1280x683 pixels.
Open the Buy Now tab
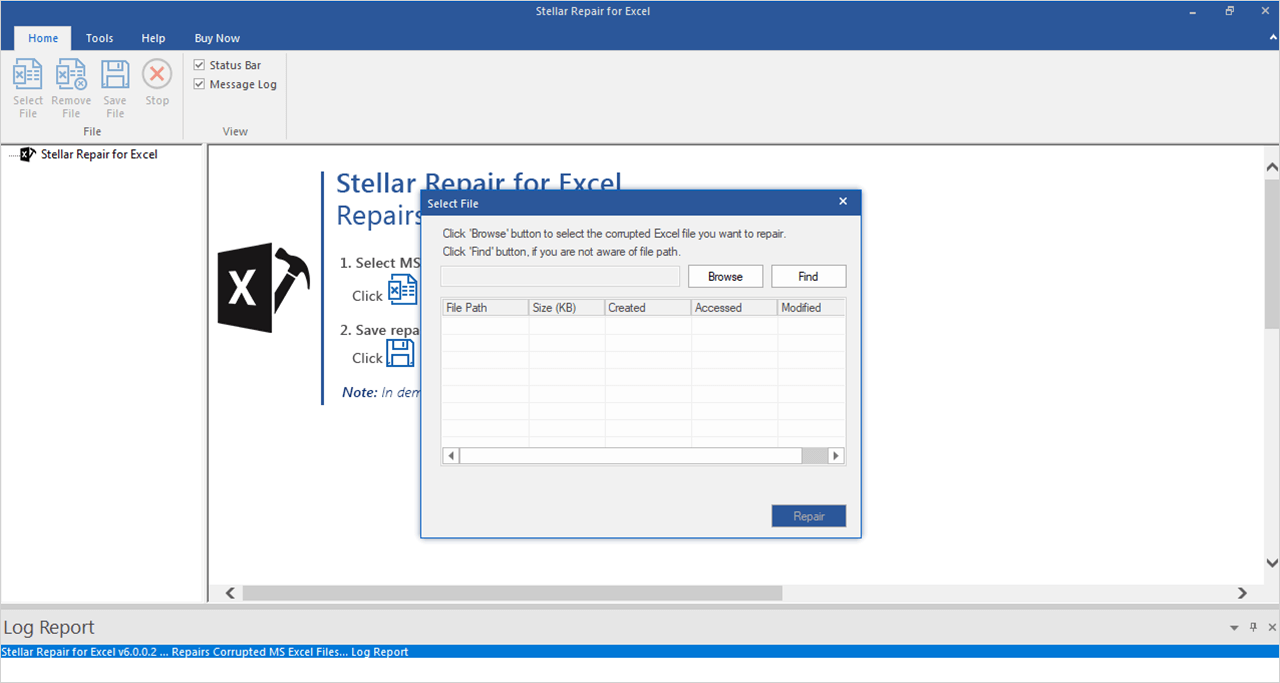tap(217, 38)
